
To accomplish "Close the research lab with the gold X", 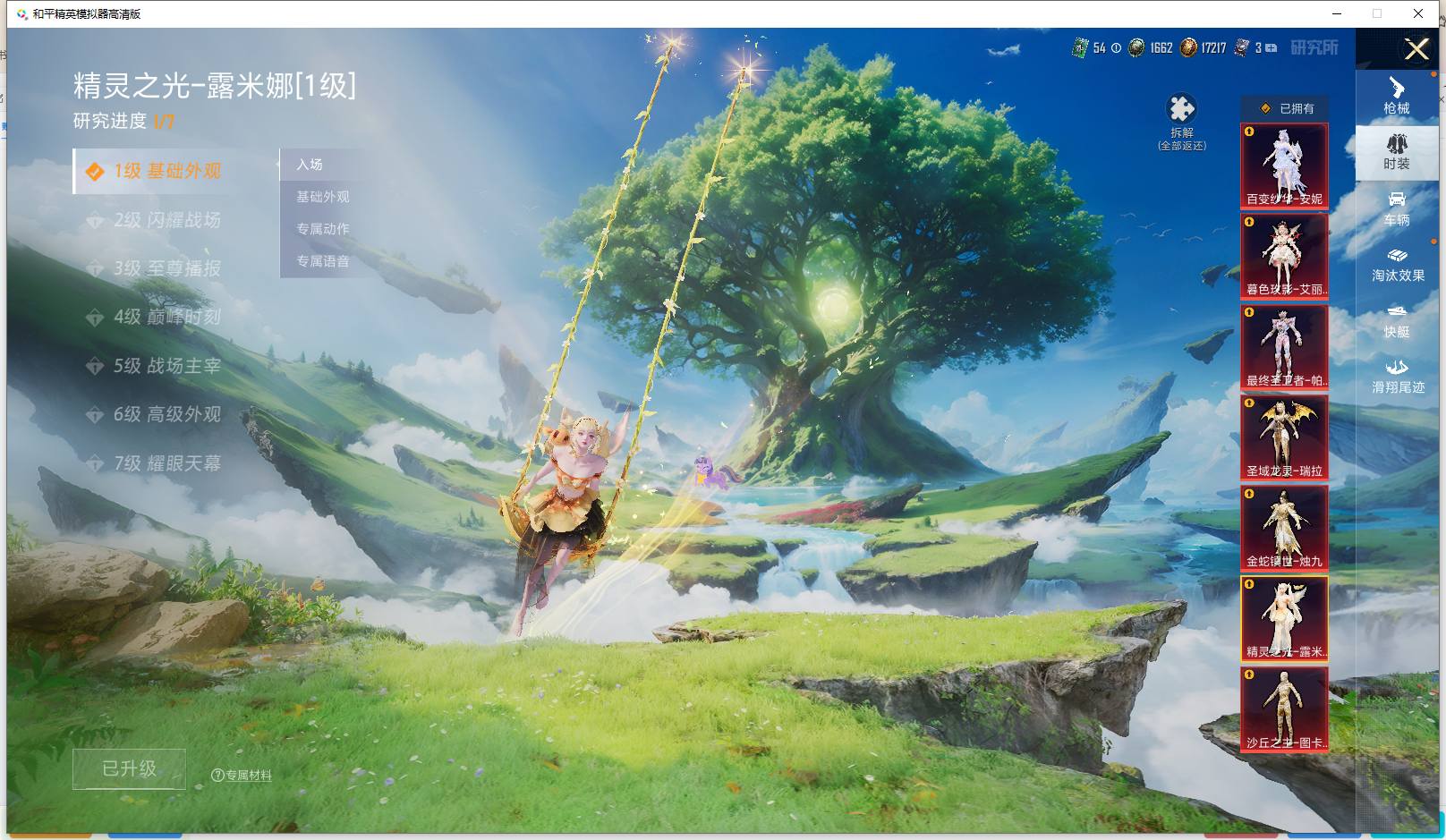I will point(1416,48).
